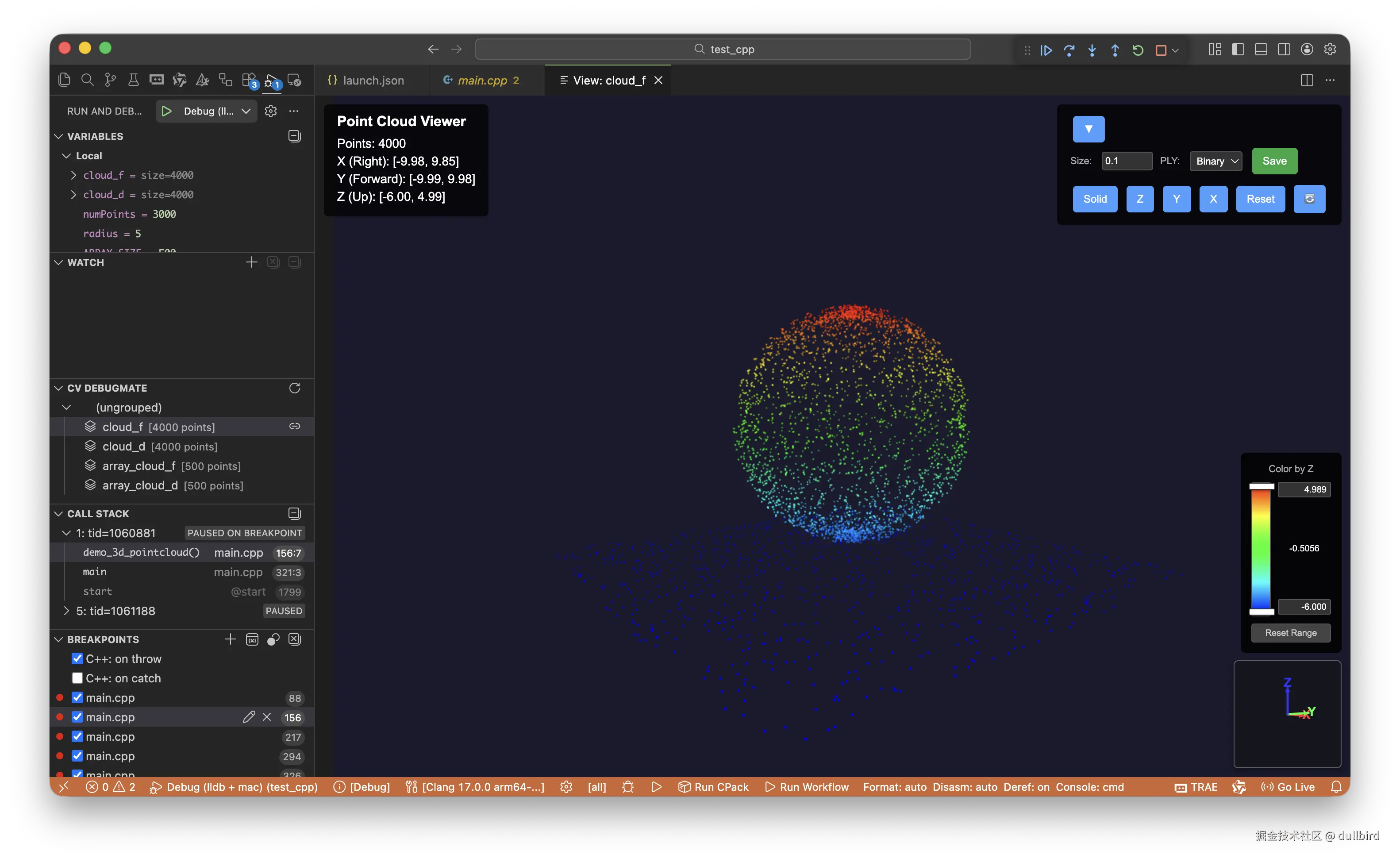Expand the cloud_d variable

click(73, 194)
